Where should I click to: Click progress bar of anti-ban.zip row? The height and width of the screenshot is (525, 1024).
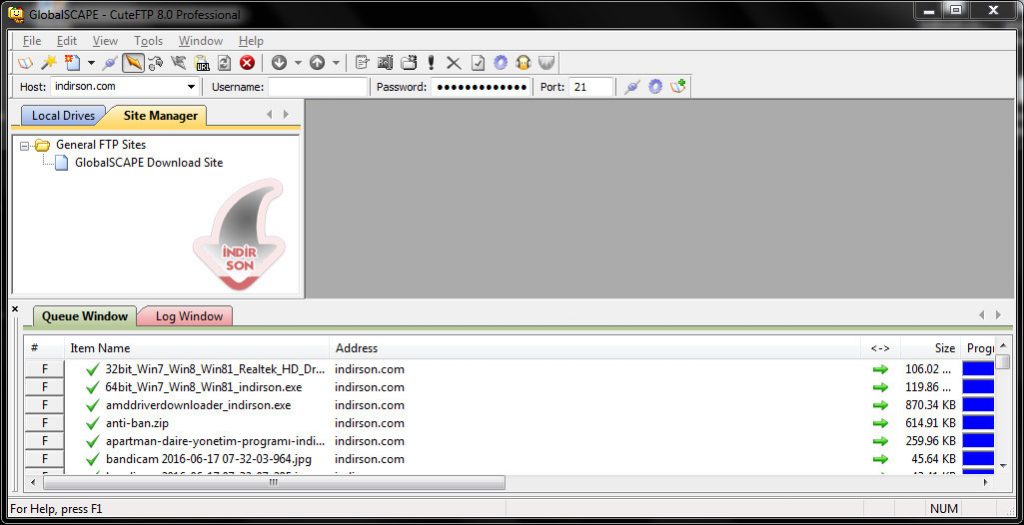[x=978, y=423]
